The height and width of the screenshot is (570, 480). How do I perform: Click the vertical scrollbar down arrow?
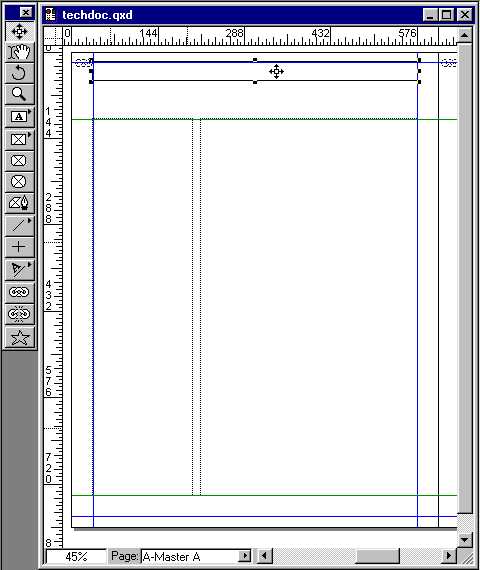(464, 540)
